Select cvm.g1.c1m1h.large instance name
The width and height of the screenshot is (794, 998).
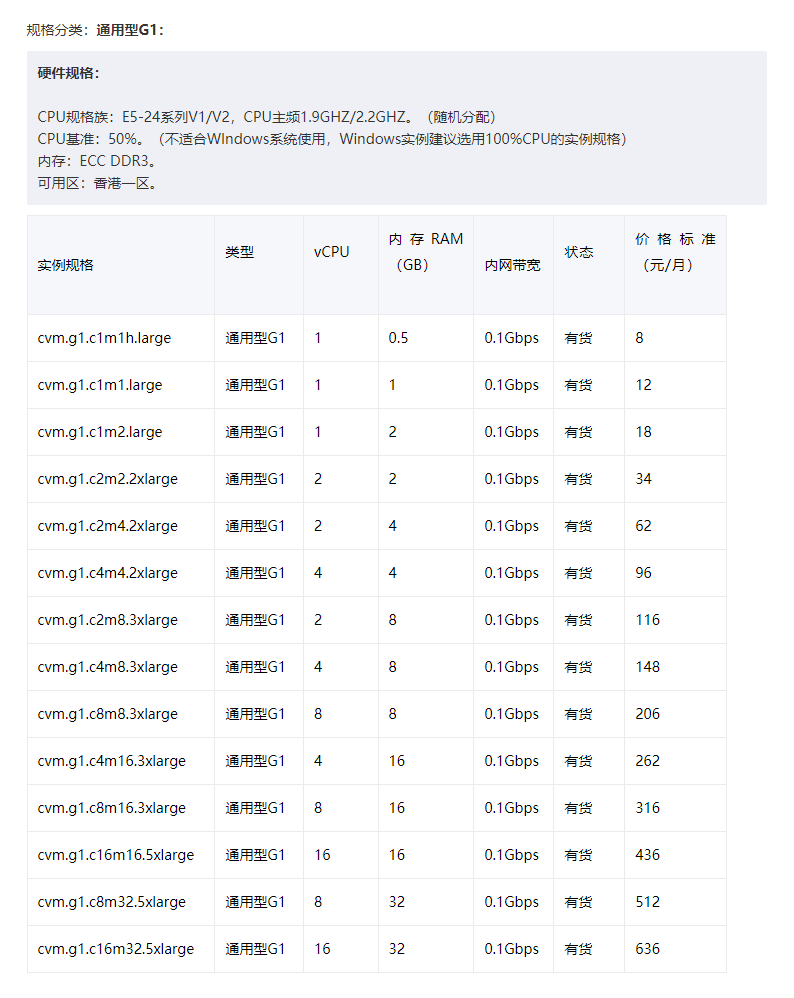[x=104, y=338]
